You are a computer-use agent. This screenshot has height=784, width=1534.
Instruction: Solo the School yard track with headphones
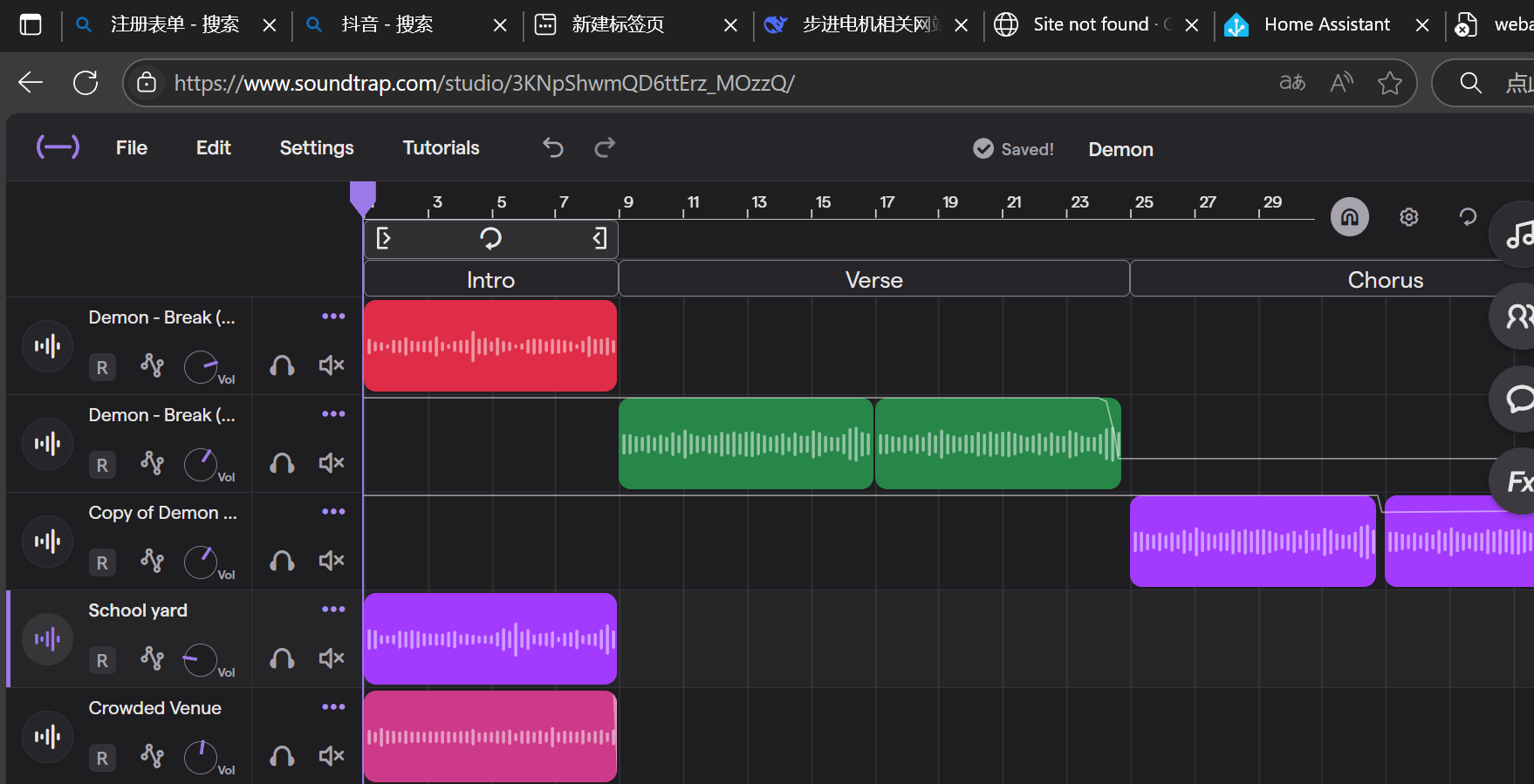(x=282, y=658)
